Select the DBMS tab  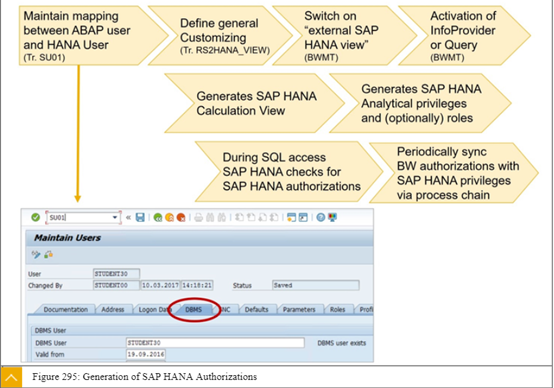[194, 310]
